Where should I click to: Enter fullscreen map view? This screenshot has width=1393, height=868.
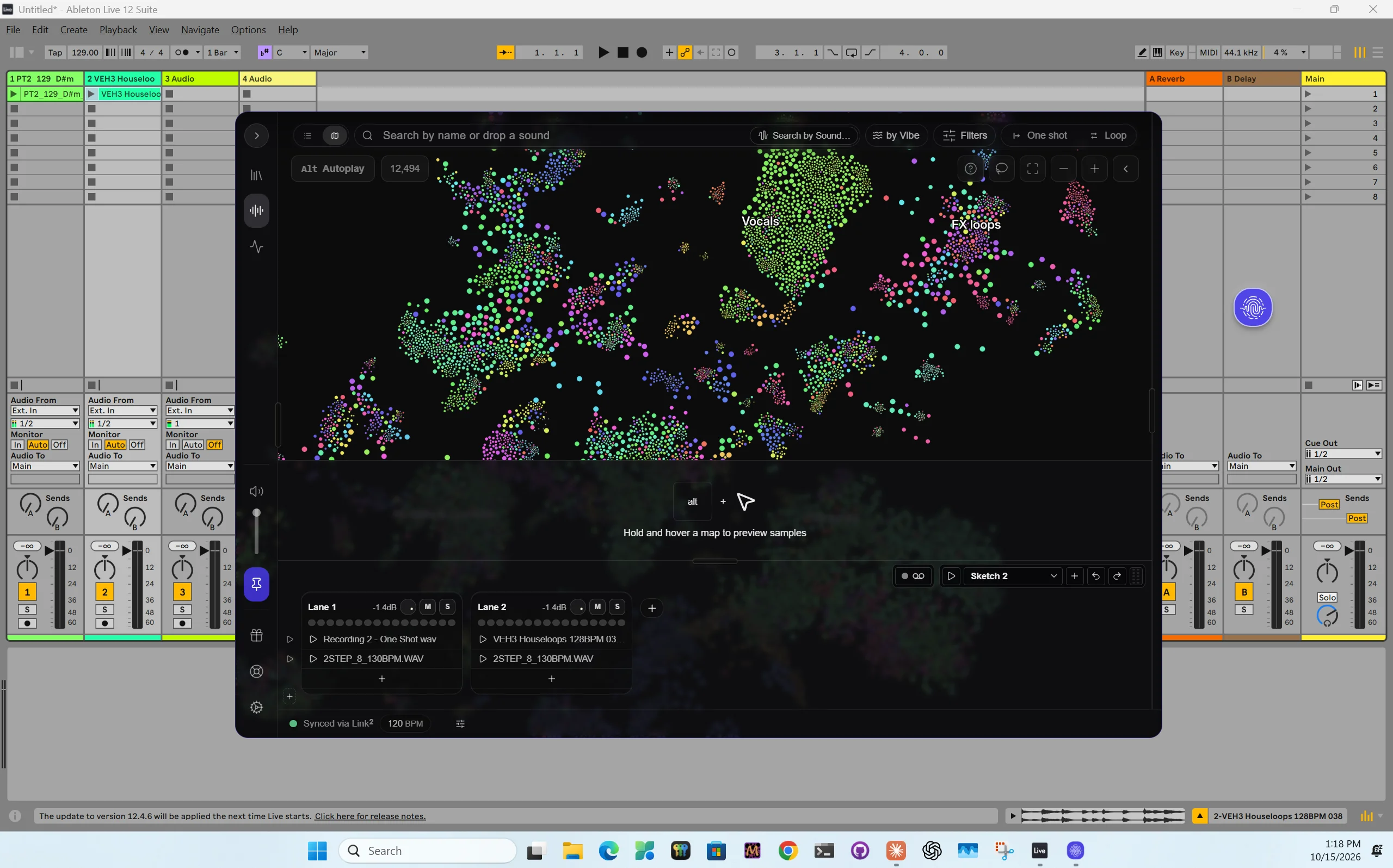click(1032, 169)
